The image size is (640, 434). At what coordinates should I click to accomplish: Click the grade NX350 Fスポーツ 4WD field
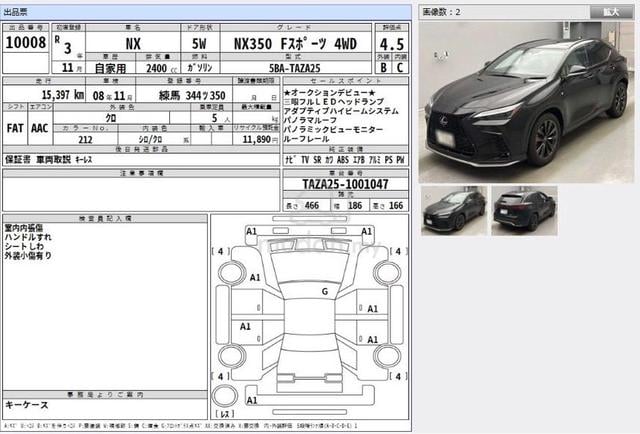click(295, 44)
